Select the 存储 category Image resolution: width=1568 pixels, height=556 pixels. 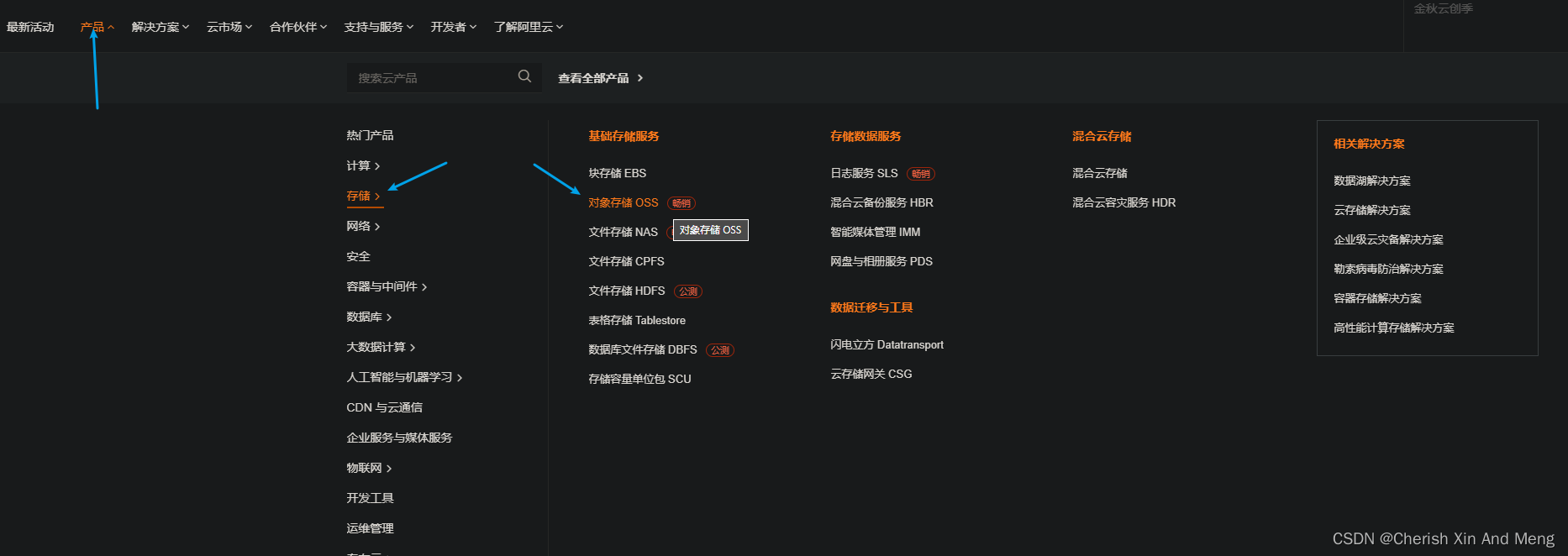click(363, 196)
